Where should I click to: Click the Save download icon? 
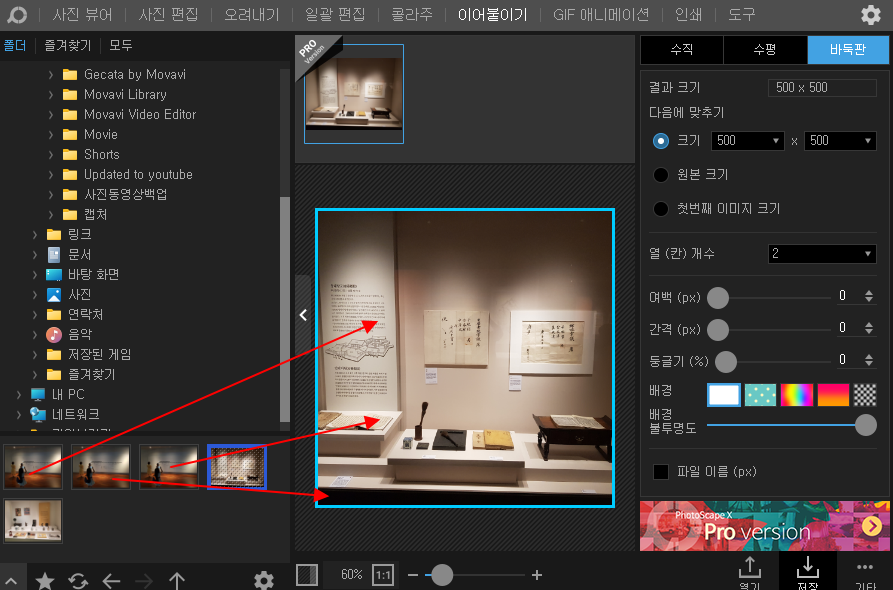click(808, 572)
